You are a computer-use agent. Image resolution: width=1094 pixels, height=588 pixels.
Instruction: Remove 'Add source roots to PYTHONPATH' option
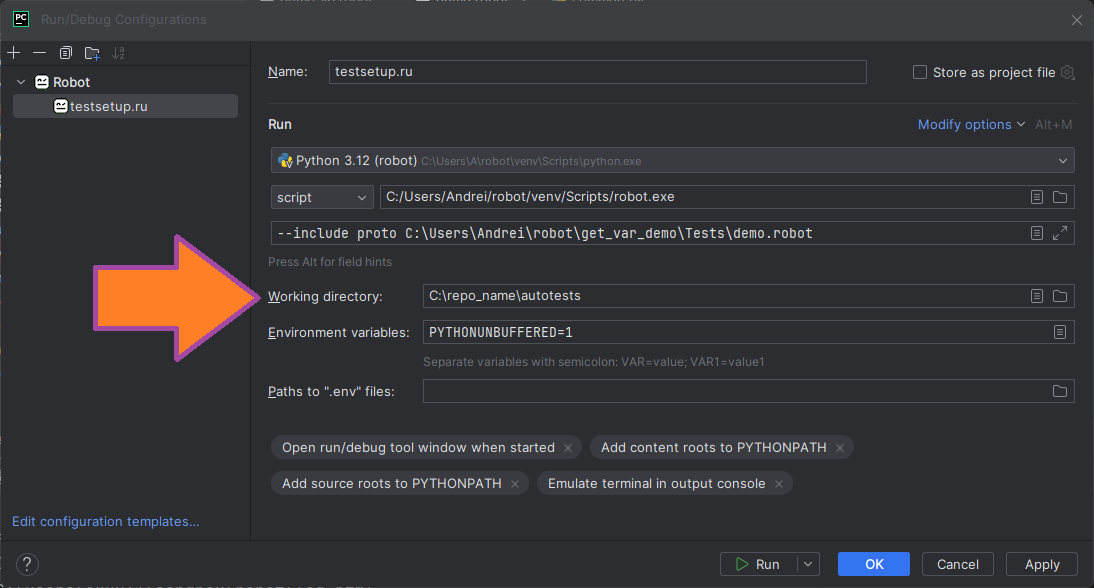[515, 484]
